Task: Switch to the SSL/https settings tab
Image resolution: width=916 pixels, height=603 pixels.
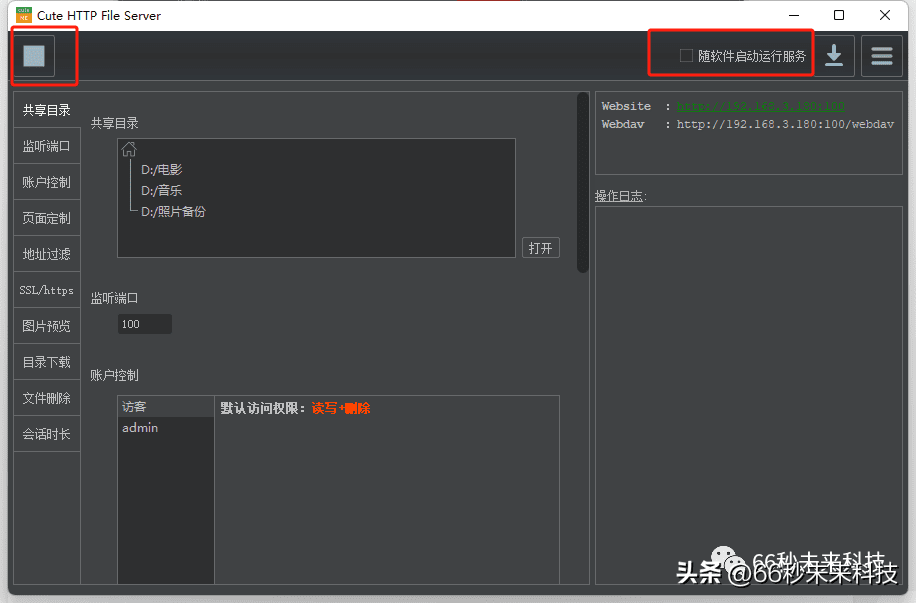Action: [46, 289]
